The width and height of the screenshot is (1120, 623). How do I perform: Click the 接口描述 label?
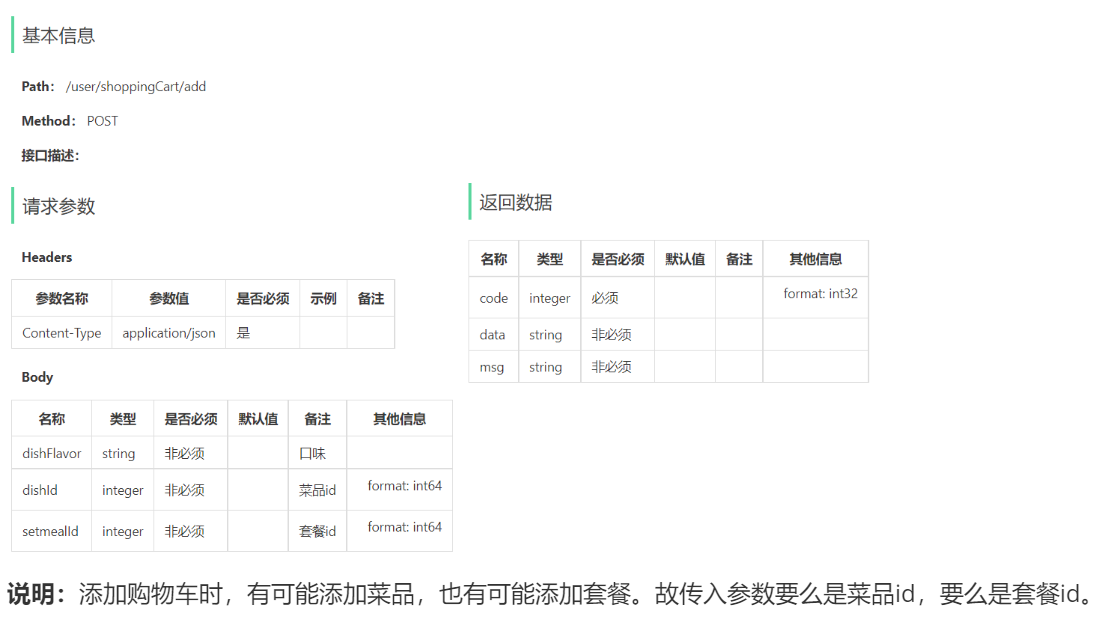coord(50,155)
